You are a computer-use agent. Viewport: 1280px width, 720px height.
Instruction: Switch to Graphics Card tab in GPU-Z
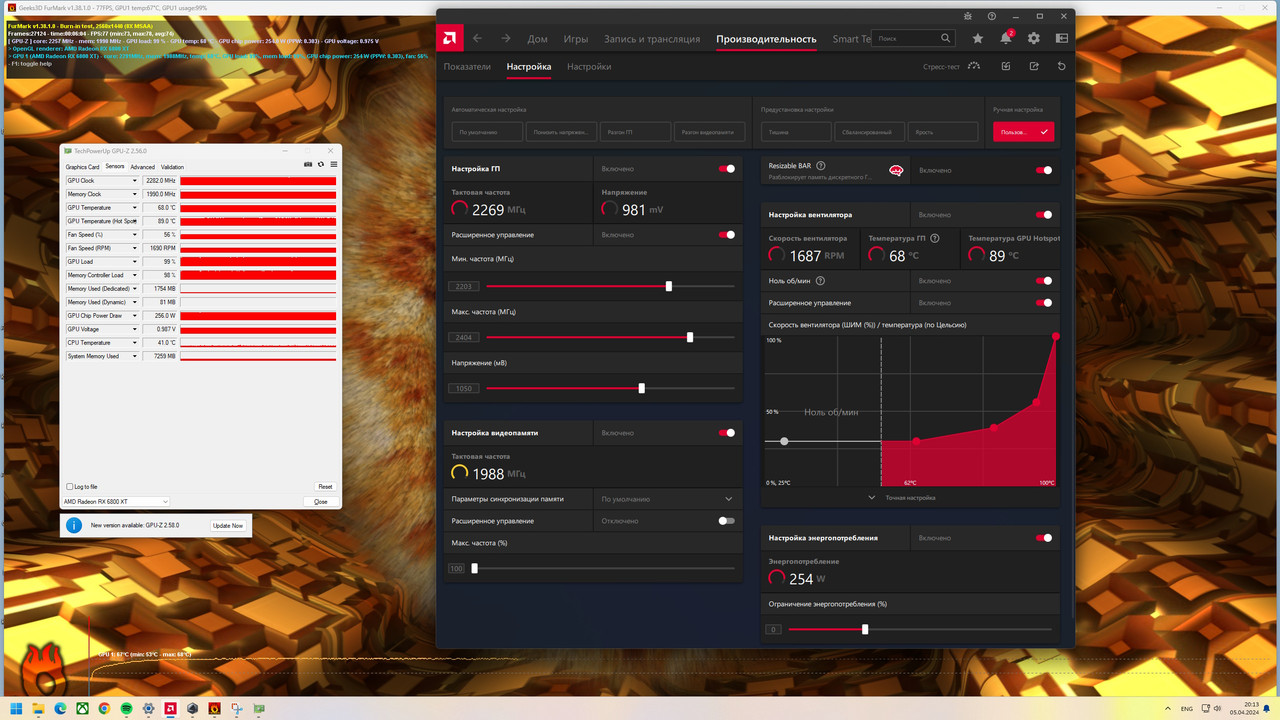click(x=82, y=167)
